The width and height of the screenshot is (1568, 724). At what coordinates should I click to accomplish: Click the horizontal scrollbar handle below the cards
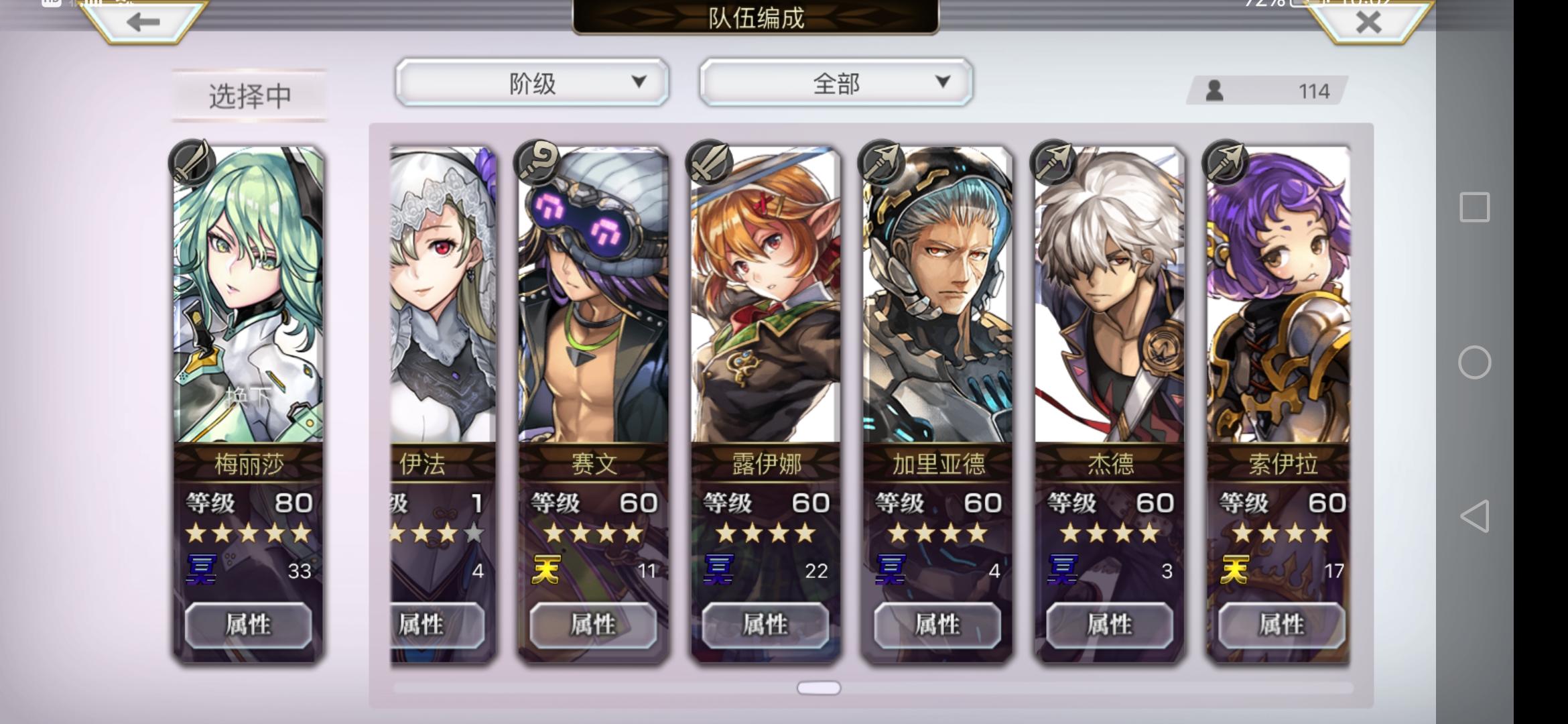(x=819, y=688)
